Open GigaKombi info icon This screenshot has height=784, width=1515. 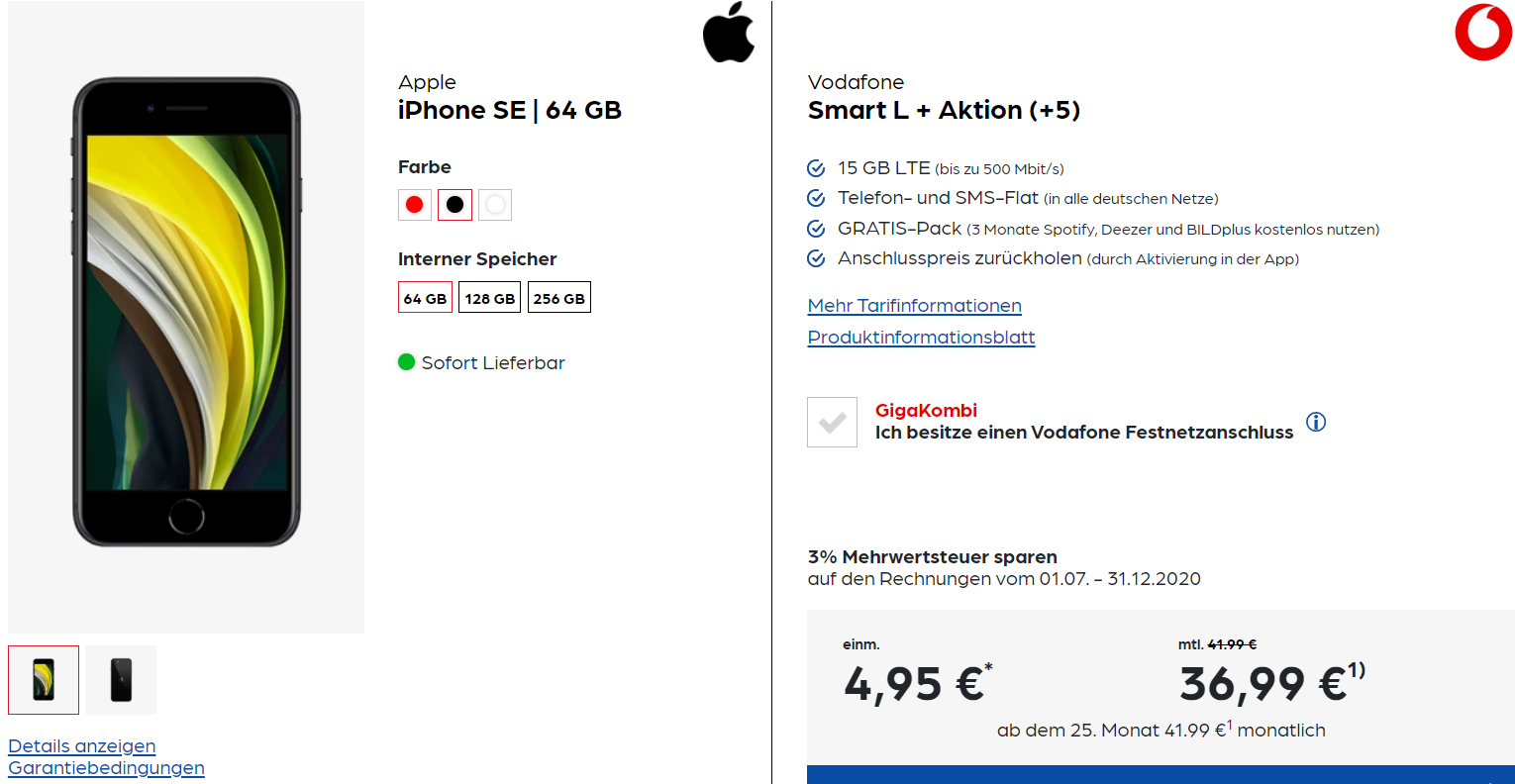click(x=1316, y=422)
